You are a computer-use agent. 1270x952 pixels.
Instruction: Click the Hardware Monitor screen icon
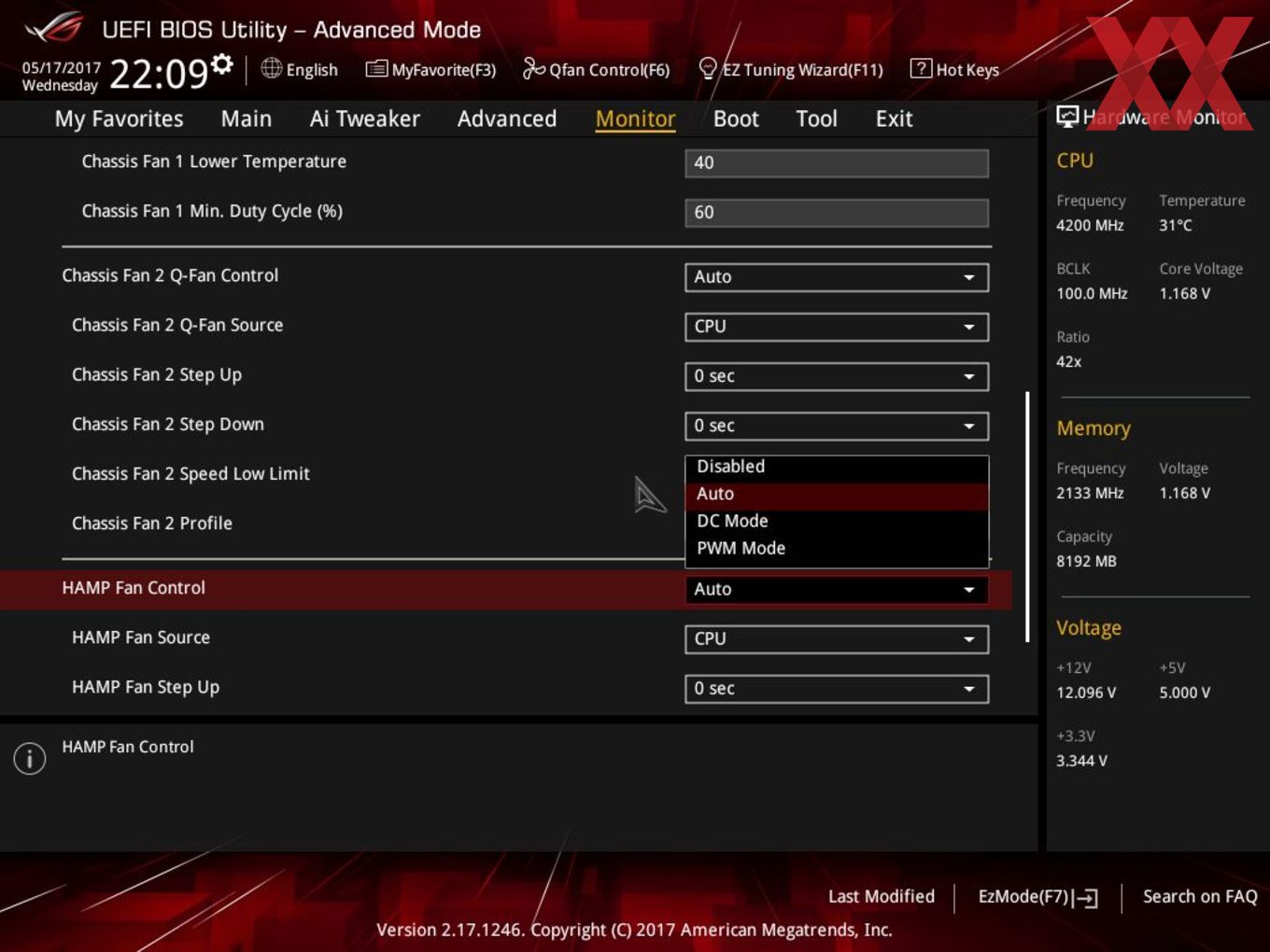(x=1066, y=117)
